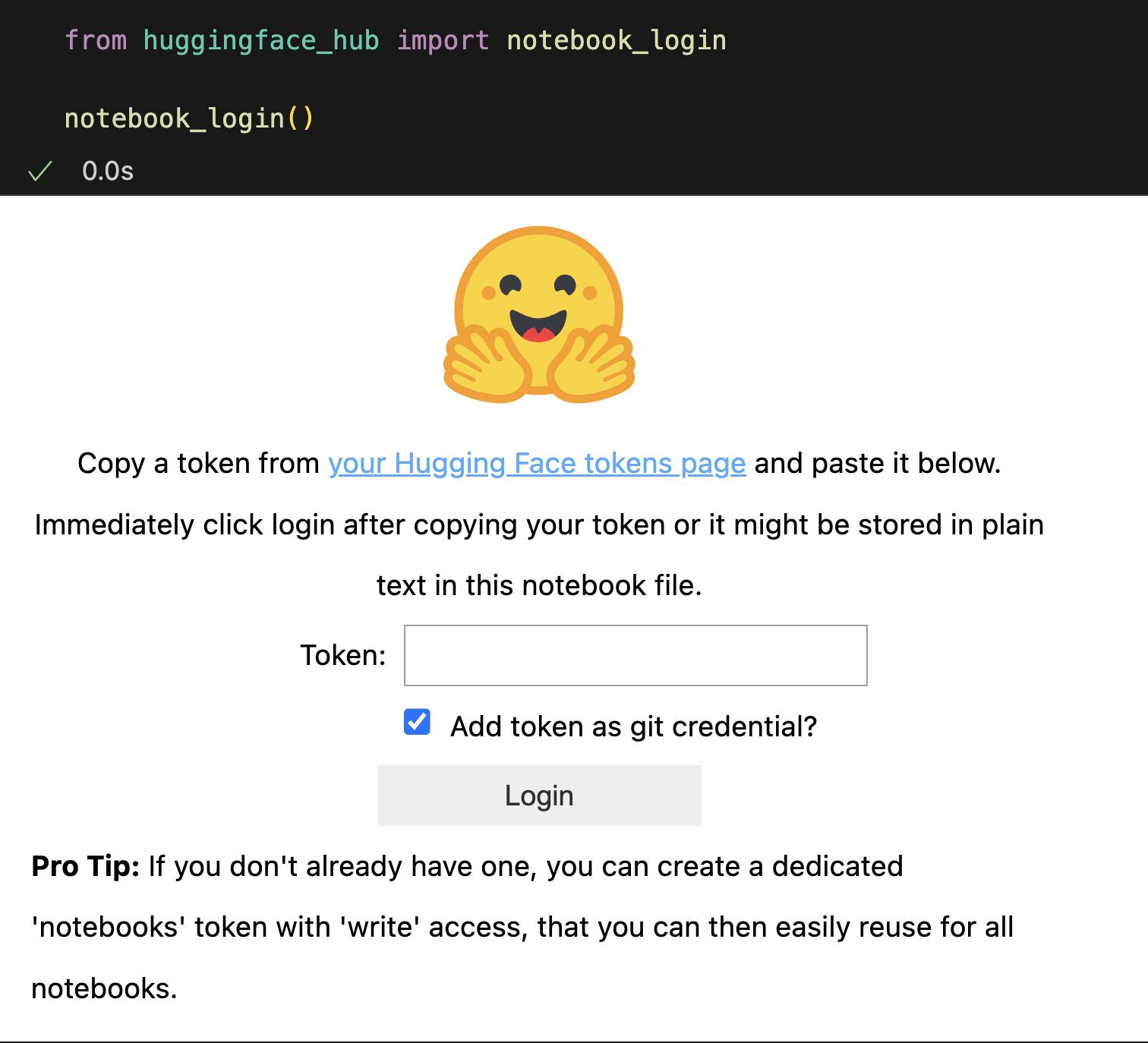Click the 'import' keyword in code

[443, 40]
